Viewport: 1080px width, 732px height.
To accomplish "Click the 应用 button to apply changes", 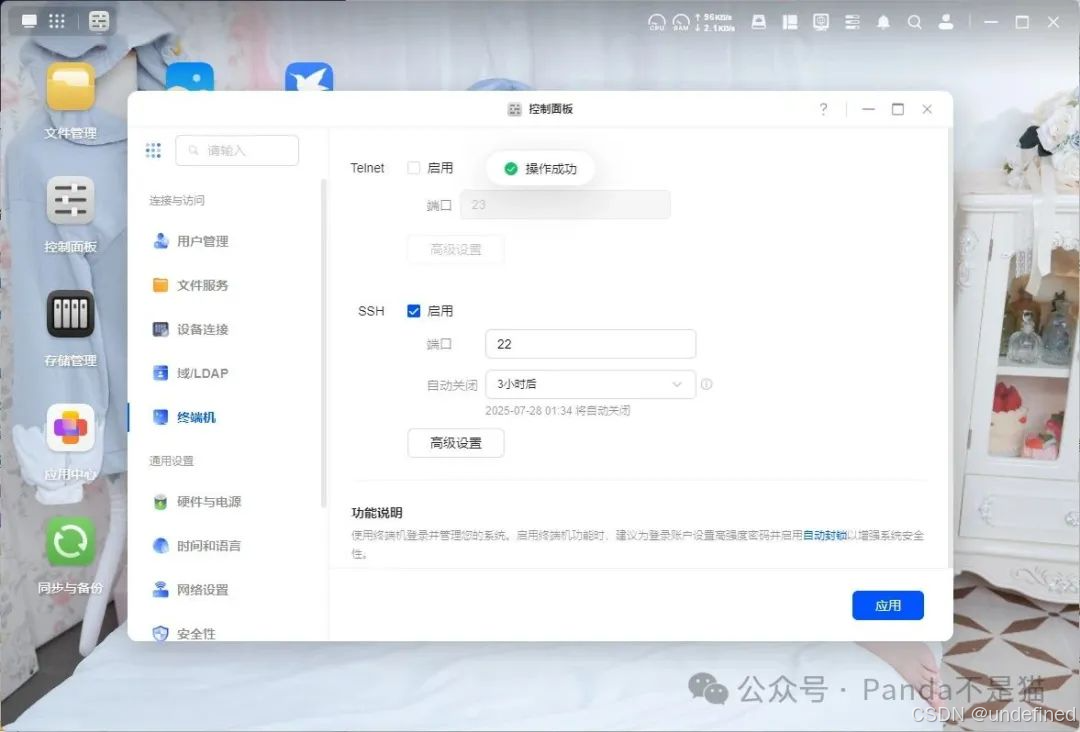I will [x=888, y=605].
